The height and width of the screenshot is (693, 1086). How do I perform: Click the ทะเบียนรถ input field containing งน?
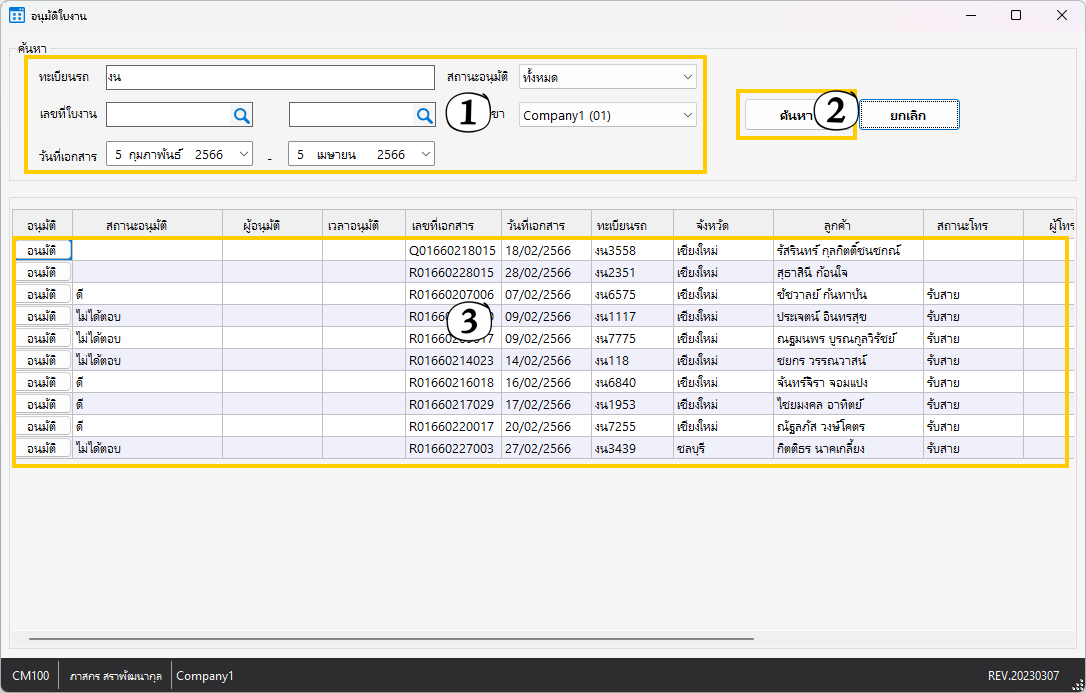coord(270,77)
